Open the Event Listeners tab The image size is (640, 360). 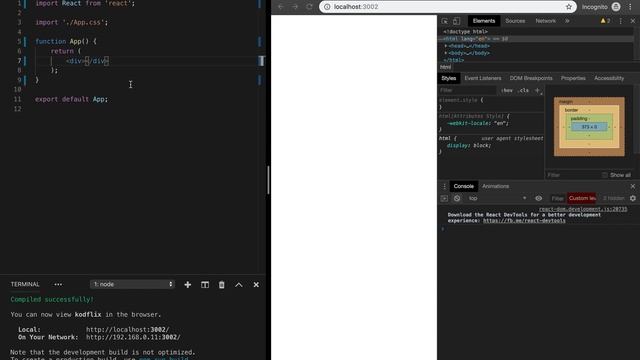click(x=482, y=78)
